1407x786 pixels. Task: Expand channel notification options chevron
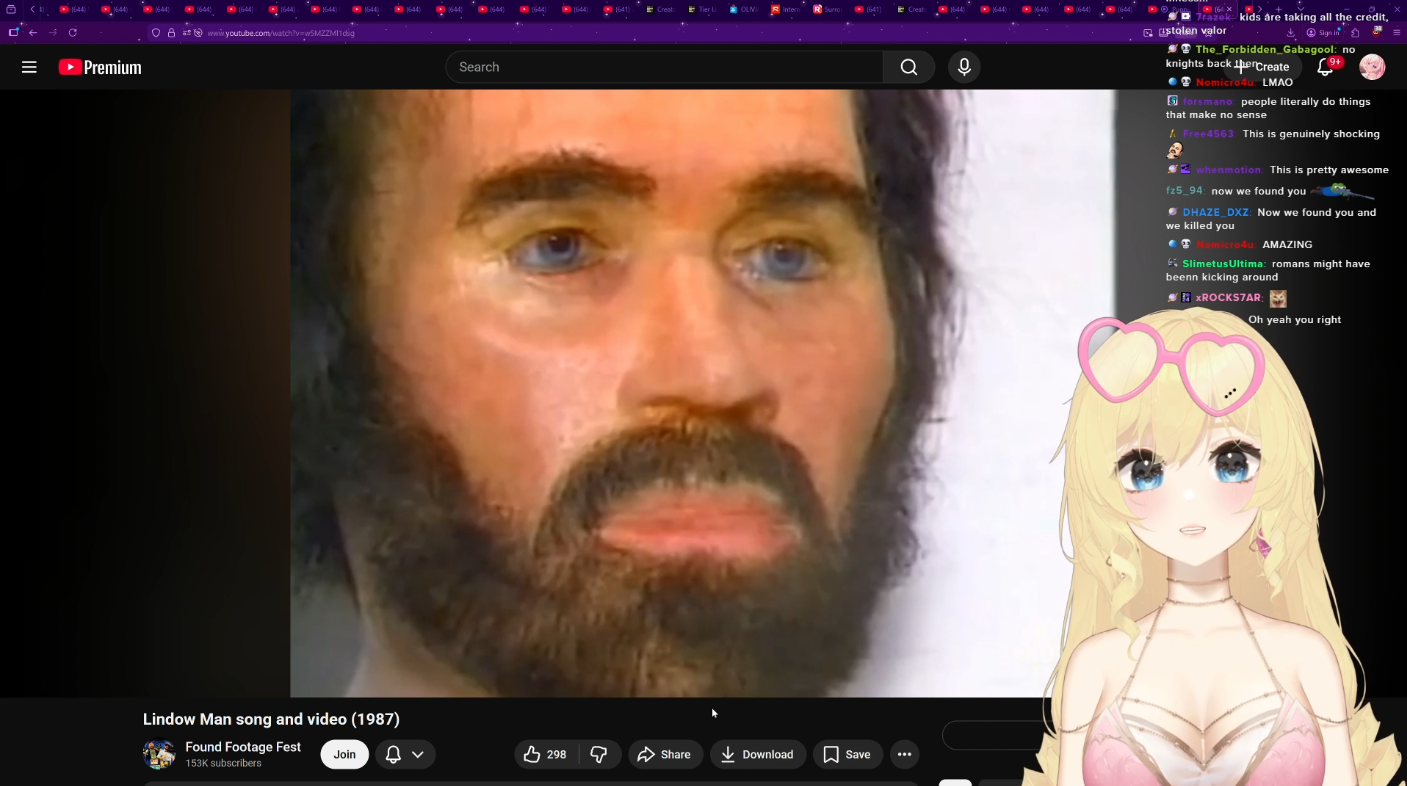pos(418,754)
